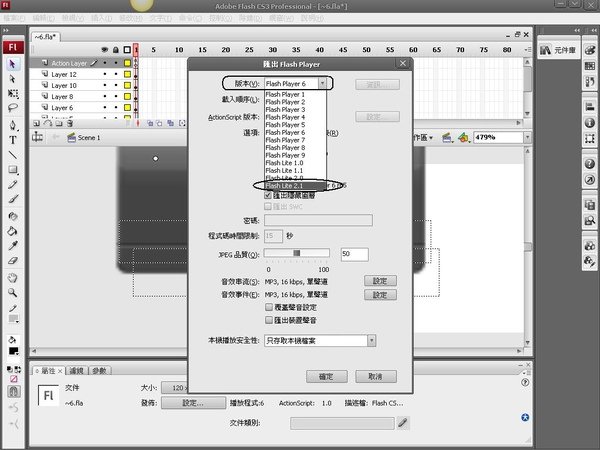Select the Ink Bottle tool
600x450 pixels.
[x=13, y=216]
